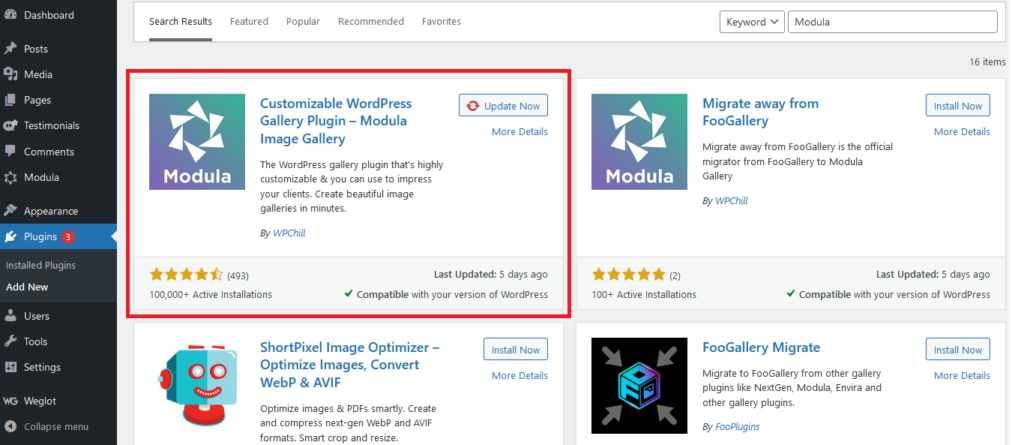1024x445 pixels.
Task: Open Installed Plugins submenu item
Action: pos(41,265)
